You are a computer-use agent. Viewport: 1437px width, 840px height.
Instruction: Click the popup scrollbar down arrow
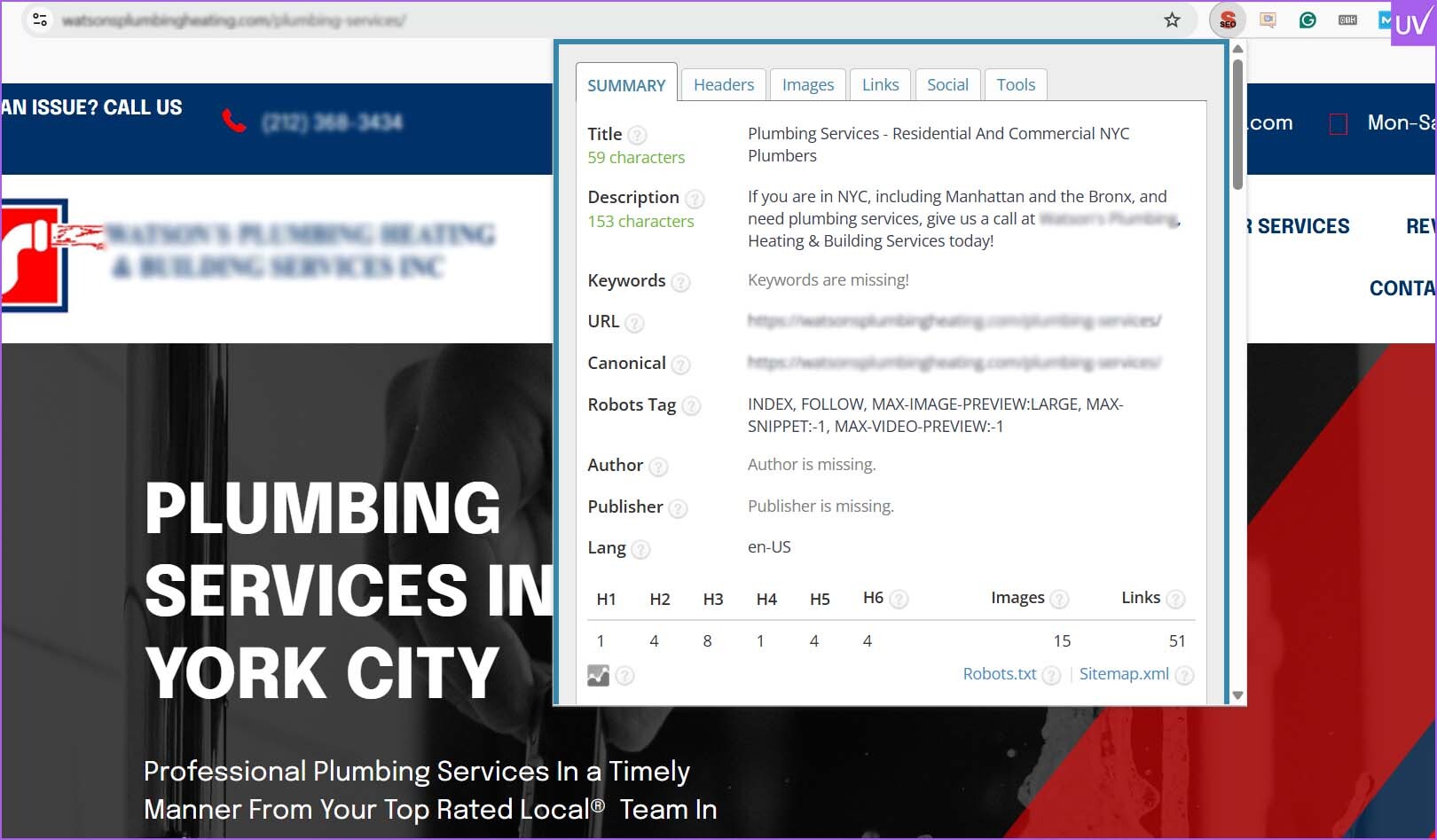click(x=1237, y=696)
